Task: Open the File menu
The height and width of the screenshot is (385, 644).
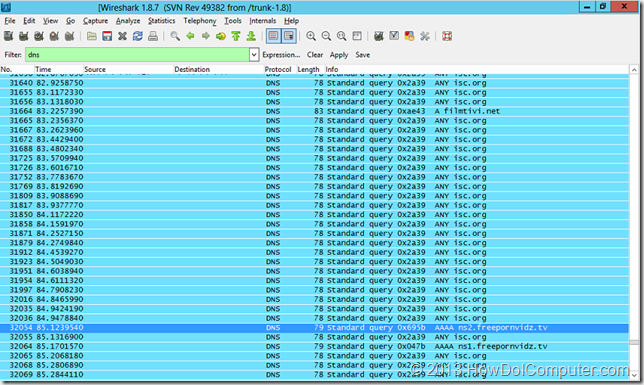Action: pos(10,21)
